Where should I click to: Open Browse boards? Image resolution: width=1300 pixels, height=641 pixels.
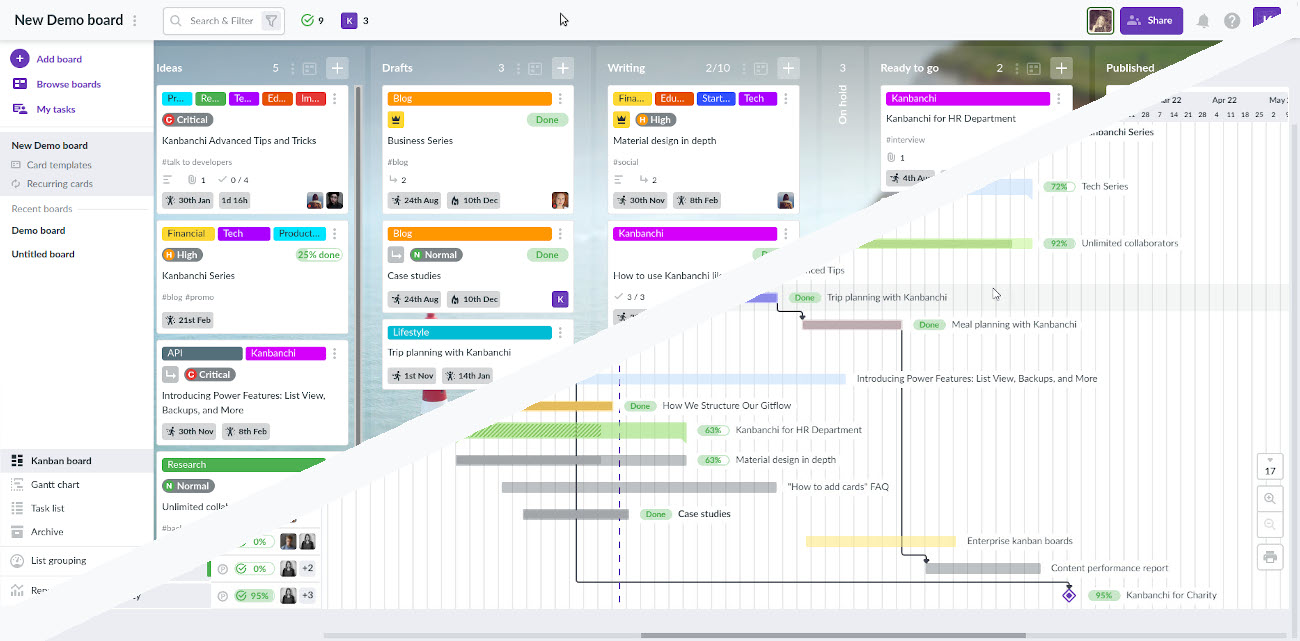(68, 84)
